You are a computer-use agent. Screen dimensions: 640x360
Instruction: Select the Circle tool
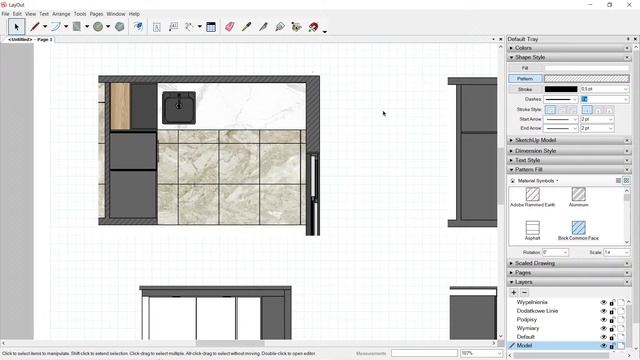pyautogui.click(x=98, y=27)
